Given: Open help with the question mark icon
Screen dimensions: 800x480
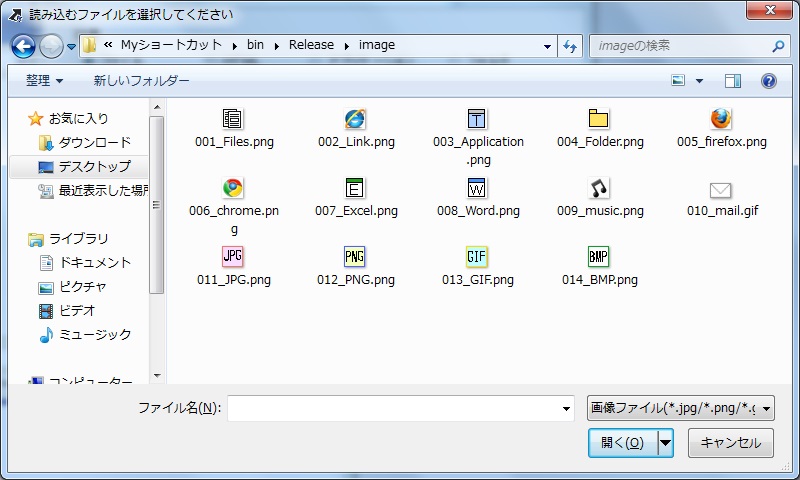Looking at the screenshot, I should click(769, 81).
